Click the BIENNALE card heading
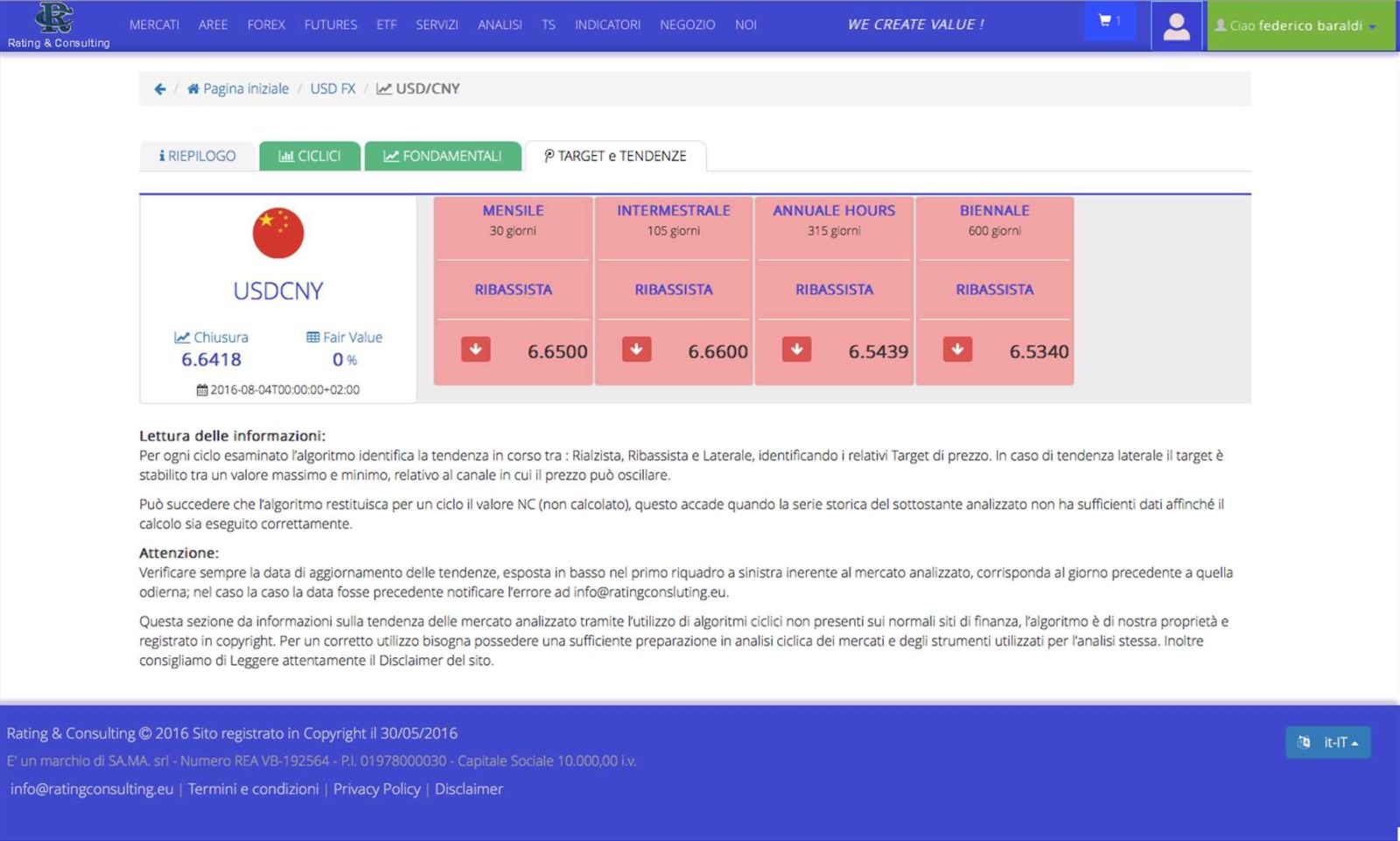 [995, 210]
